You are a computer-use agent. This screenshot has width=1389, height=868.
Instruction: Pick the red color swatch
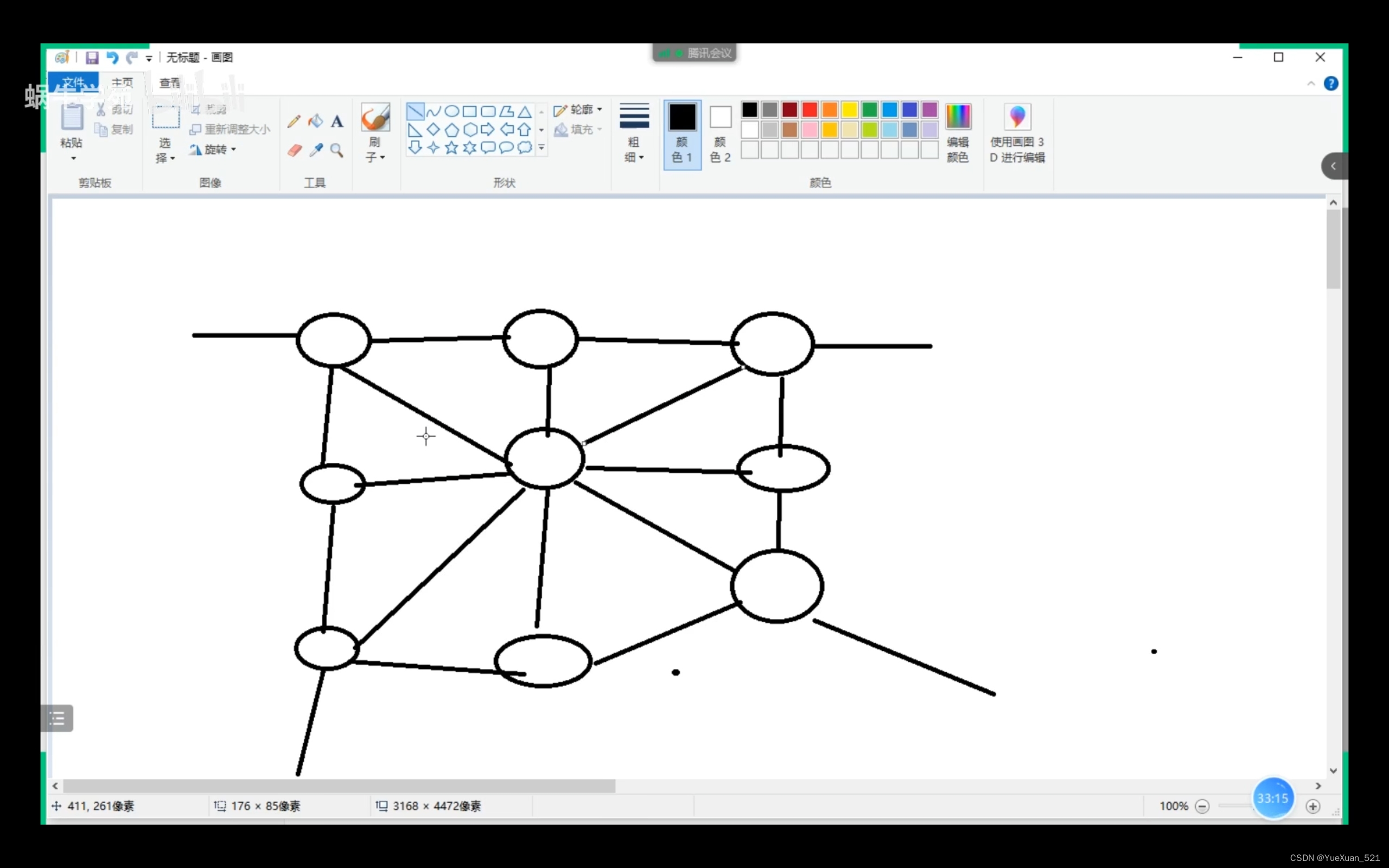(810, 110)
